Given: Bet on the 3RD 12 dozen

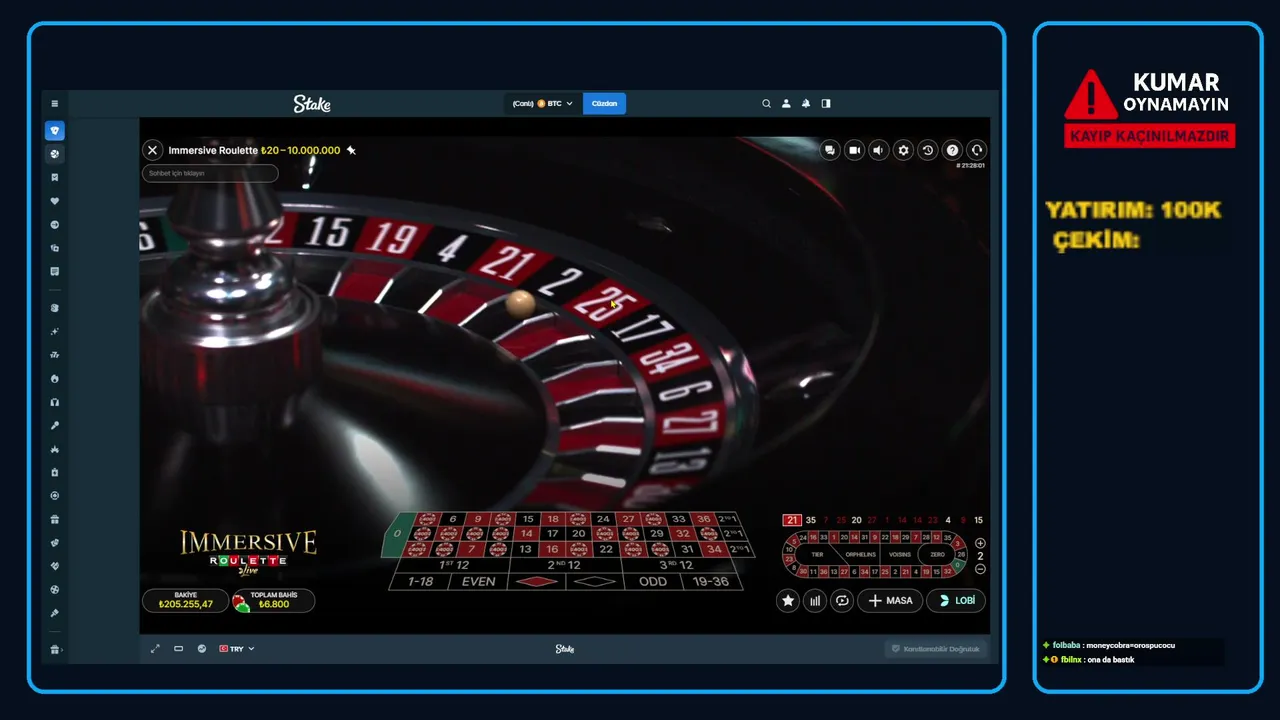Looking at the screenshot, I should click(x=681, y=565).
